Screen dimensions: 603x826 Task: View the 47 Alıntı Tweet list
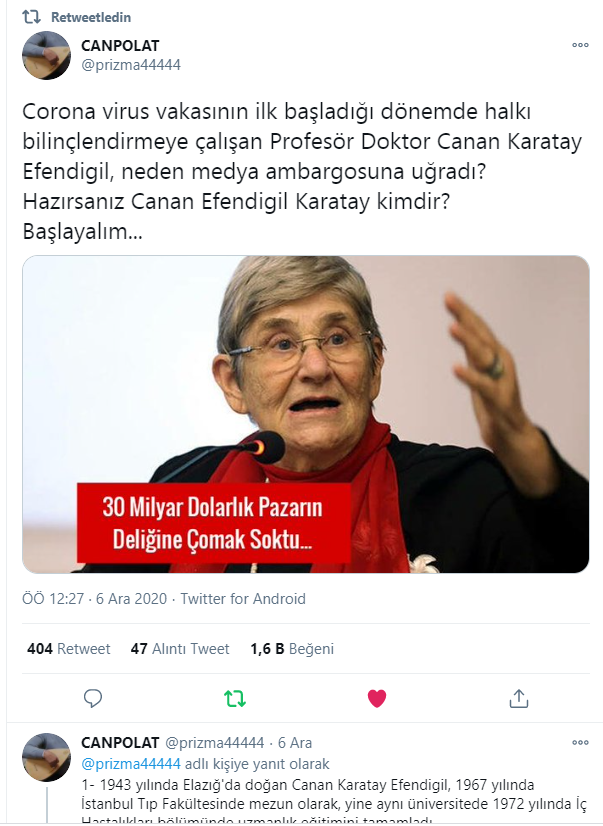pos(180,648)
